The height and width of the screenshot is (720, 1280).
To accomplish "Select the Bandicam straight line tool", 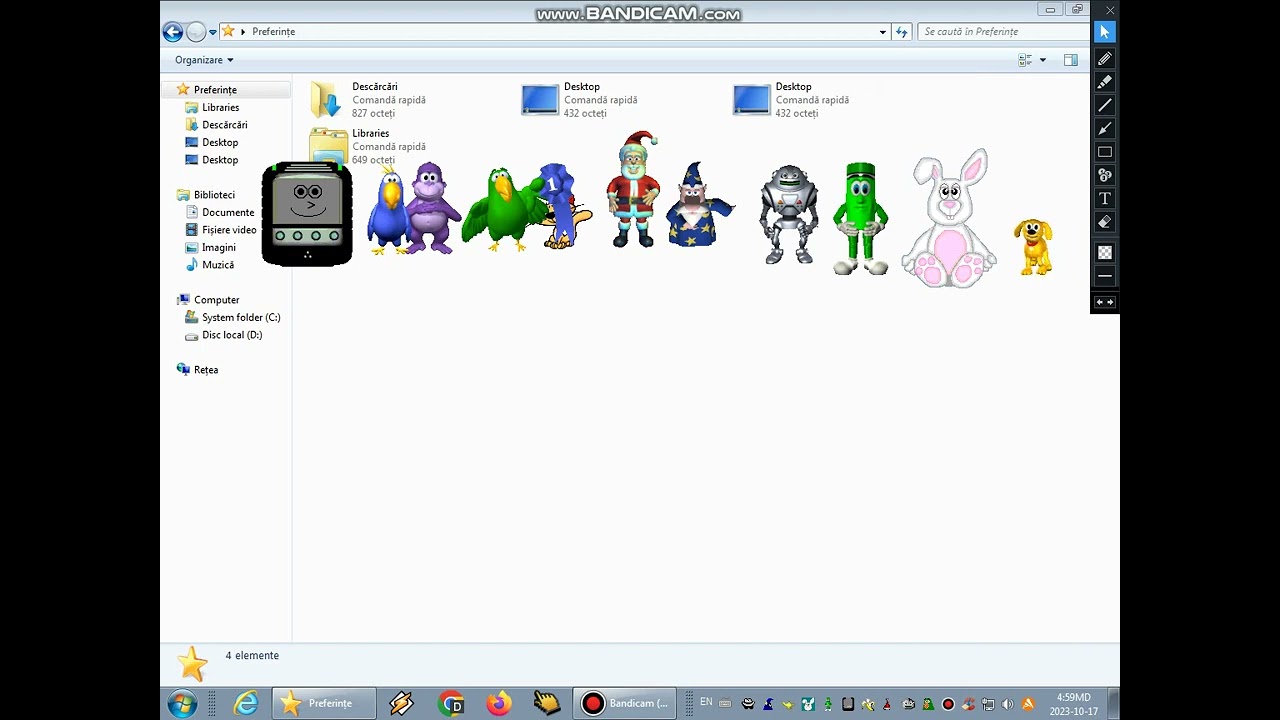I will [x=1104, y=105].
